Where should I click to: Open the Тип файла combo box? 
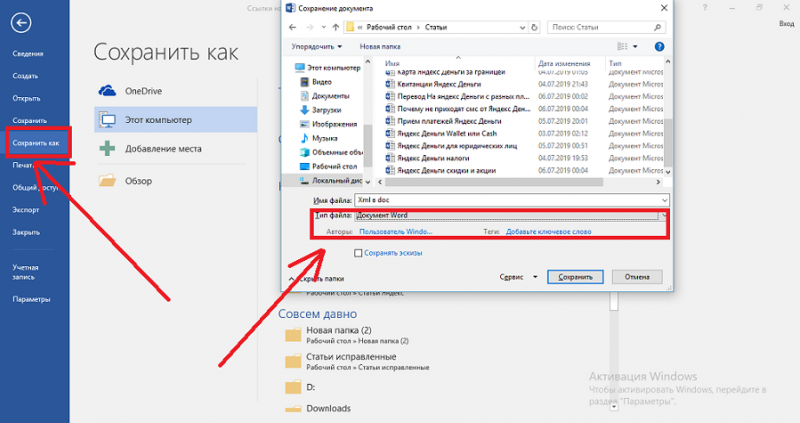tap(512, 215)
